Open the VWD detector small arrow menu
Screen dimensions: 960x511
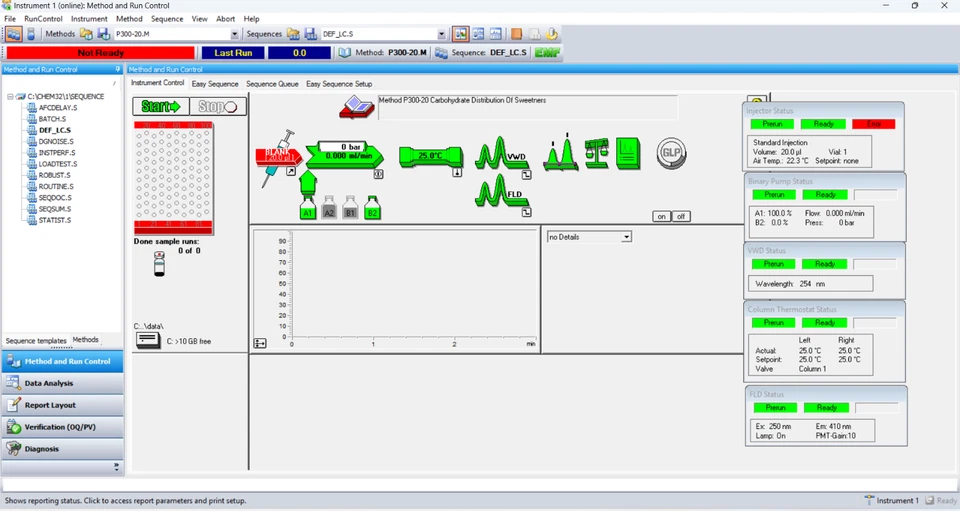pyautogui.click(x=526, y=175)
